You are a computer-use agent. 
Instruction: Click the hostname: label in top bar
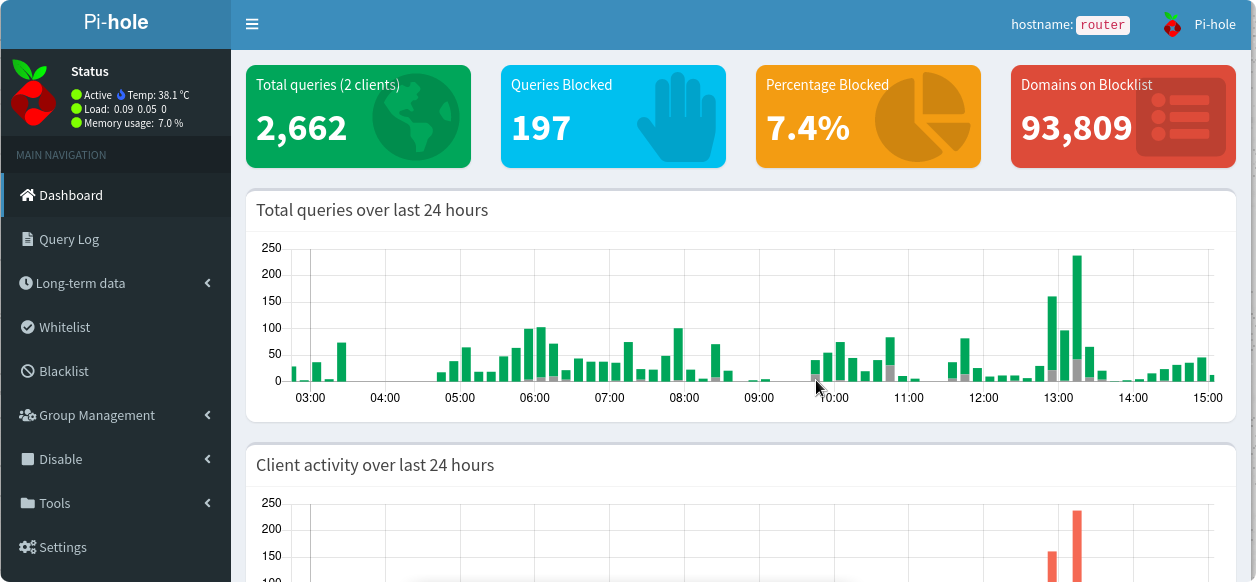pyautogui.click(x=1042, y=25)
